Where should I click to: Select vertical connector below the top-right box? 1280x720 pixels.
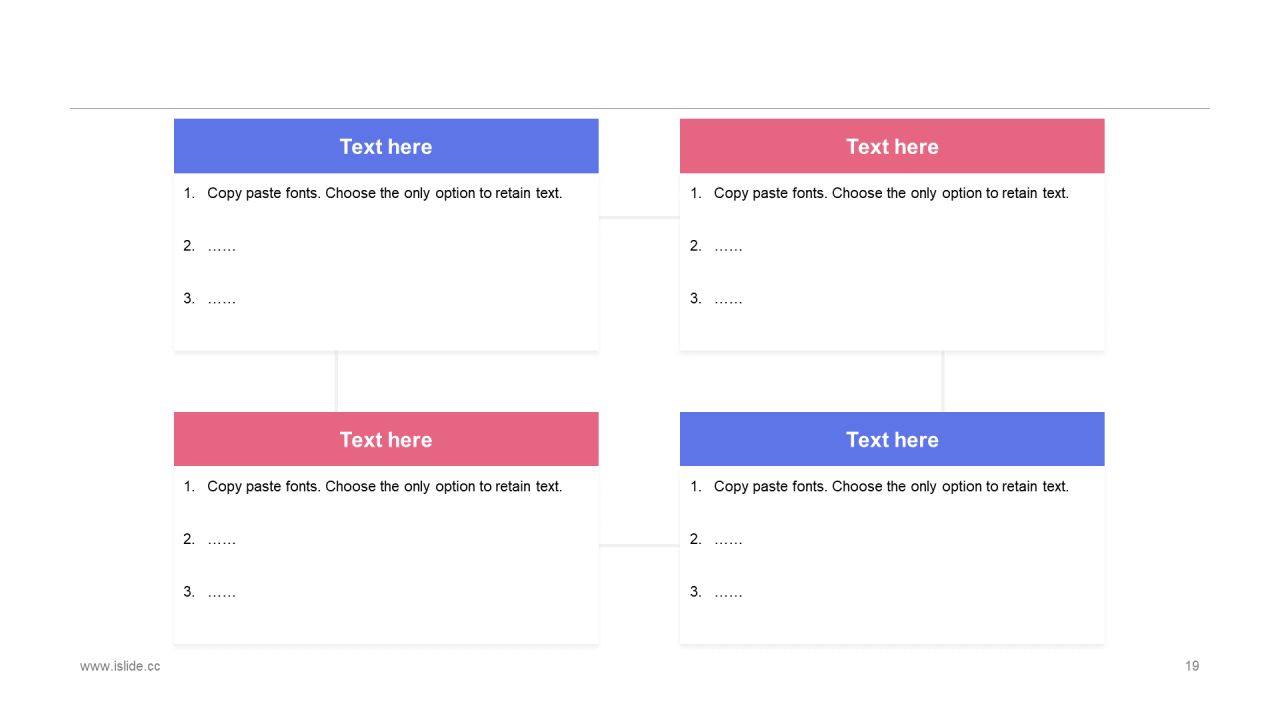943,381
